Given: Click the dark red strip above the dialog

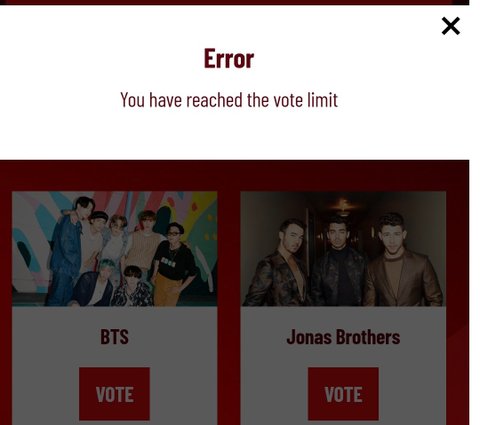Looking at the screenshot, I should coord(234,2).
